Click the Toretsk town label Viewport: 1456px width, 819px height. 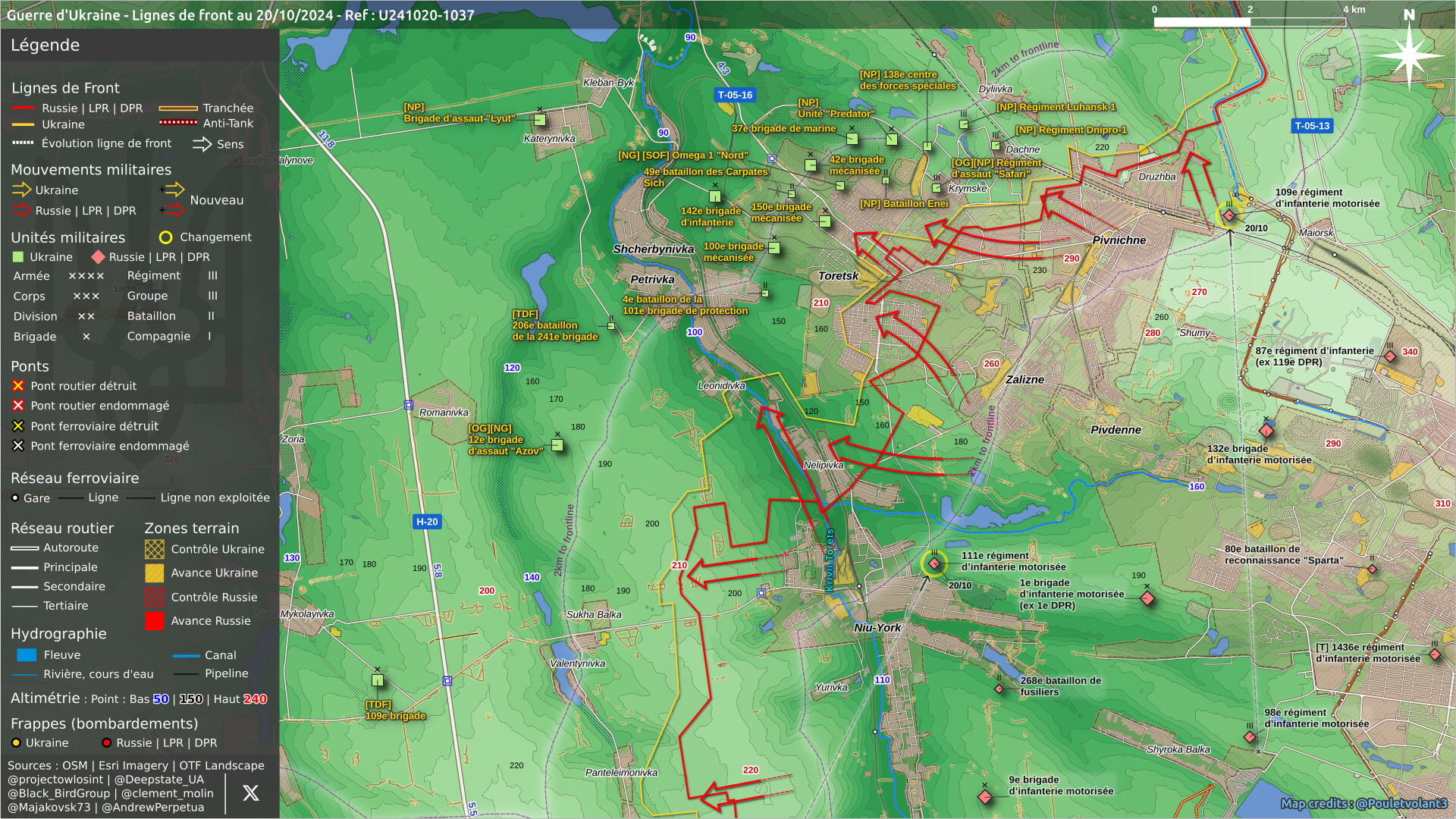pyautogui.click(x=838, y=276)
